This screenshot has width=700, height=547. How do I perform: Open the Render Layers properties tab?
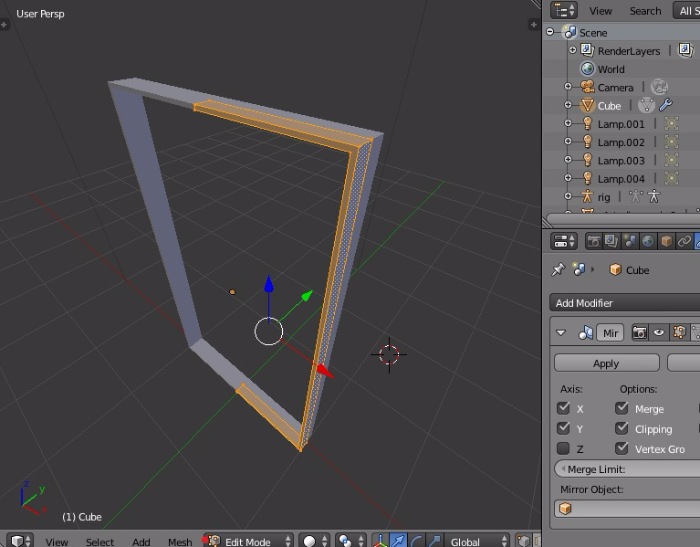tap(611, 242)
